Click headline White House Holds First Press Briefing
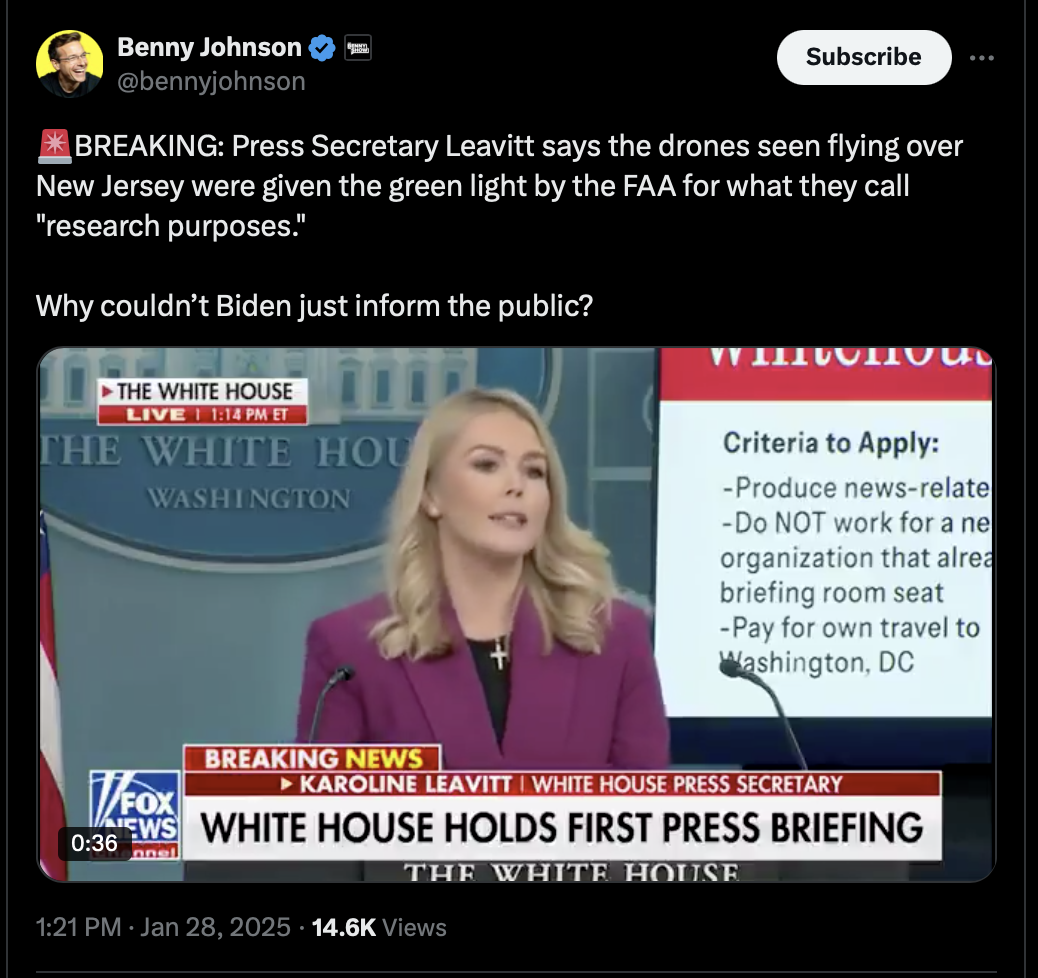This screenshot has width=1038, height=978. 561,828
